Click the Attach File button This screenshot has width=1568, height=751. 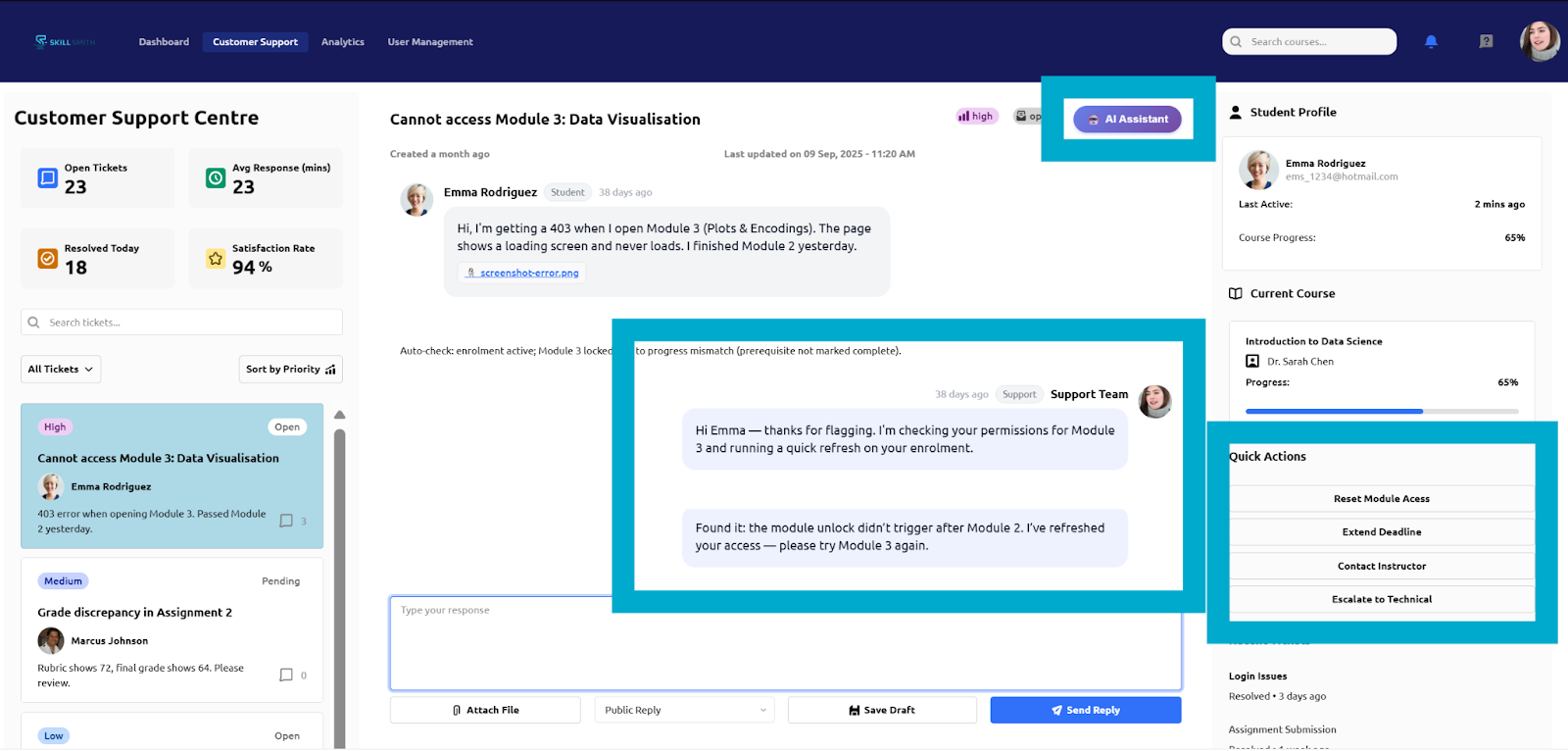[485, 711]
